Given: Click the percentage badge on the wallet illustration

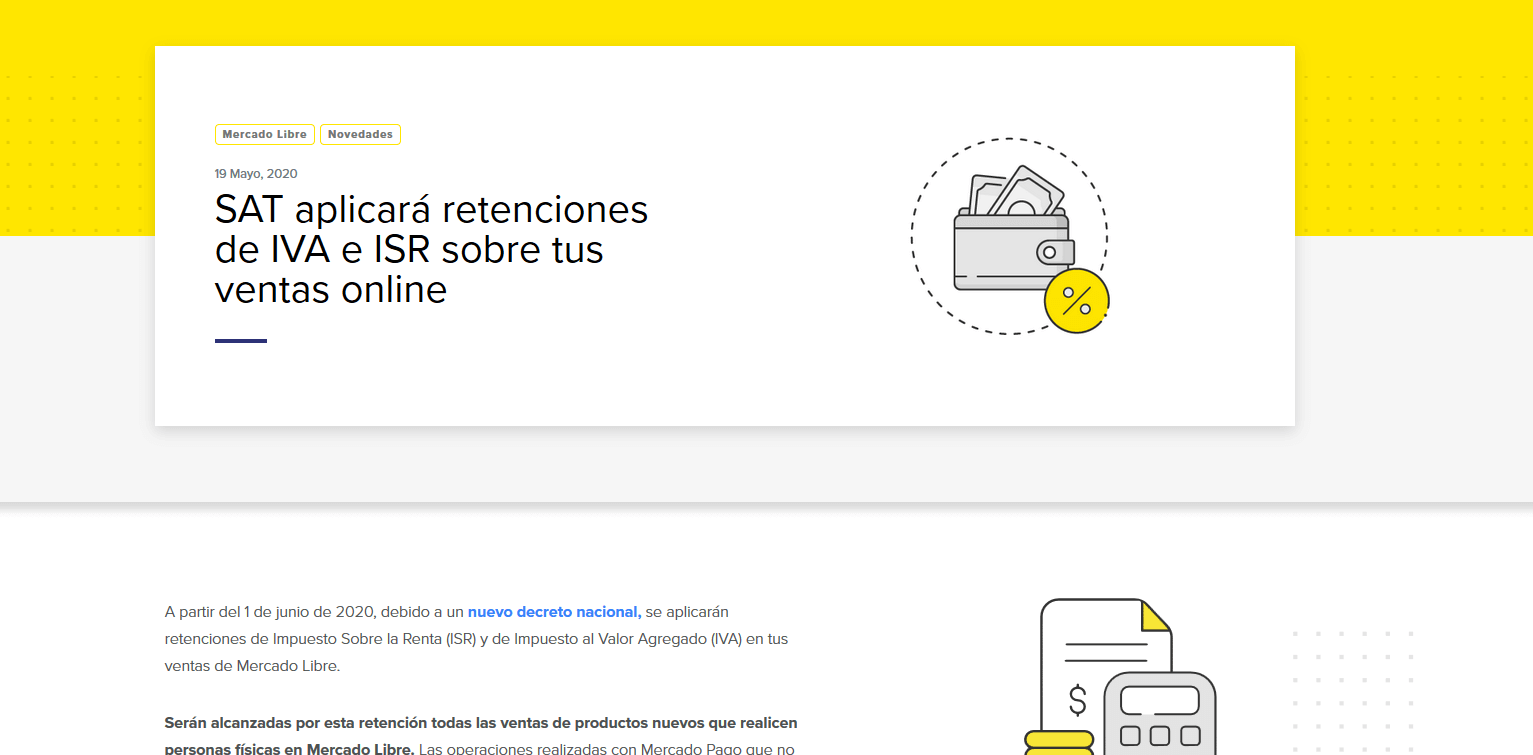Looking at the screenshot, I should 1077,299.
